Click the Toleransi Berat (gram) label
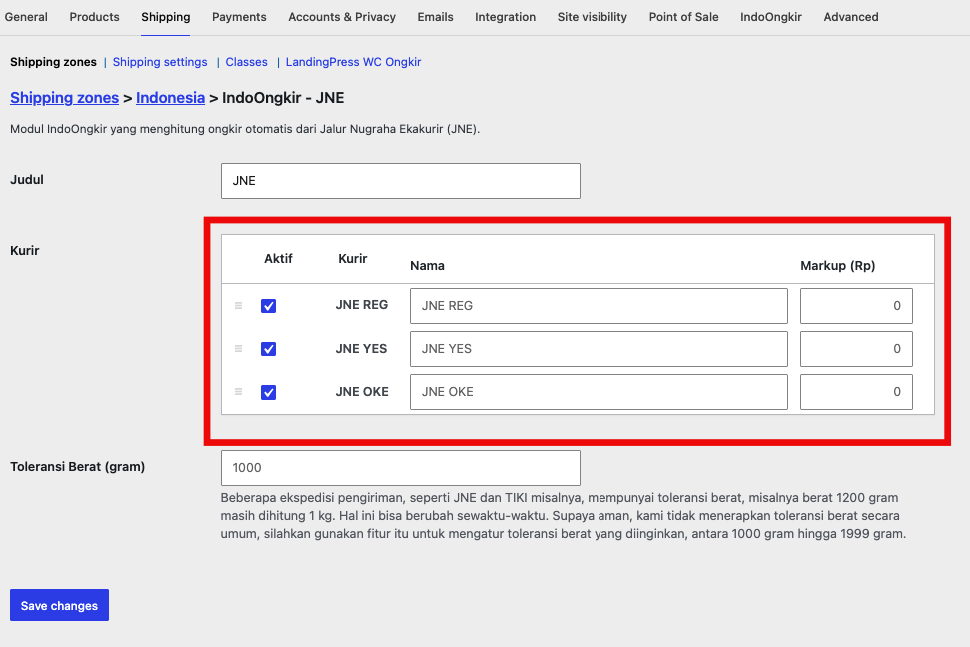Viewport: 970px width, 647px height. pos(77,466)
